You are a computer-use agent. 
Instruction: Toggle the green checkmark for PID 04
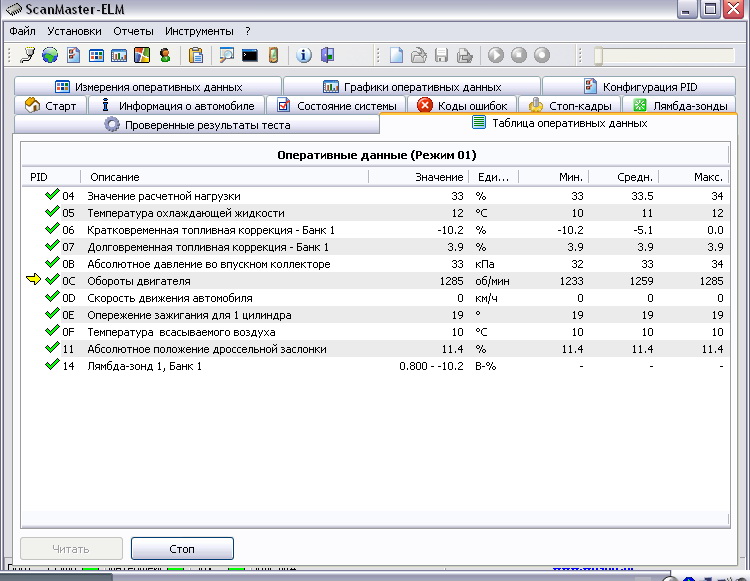click(x=52, y=196)
